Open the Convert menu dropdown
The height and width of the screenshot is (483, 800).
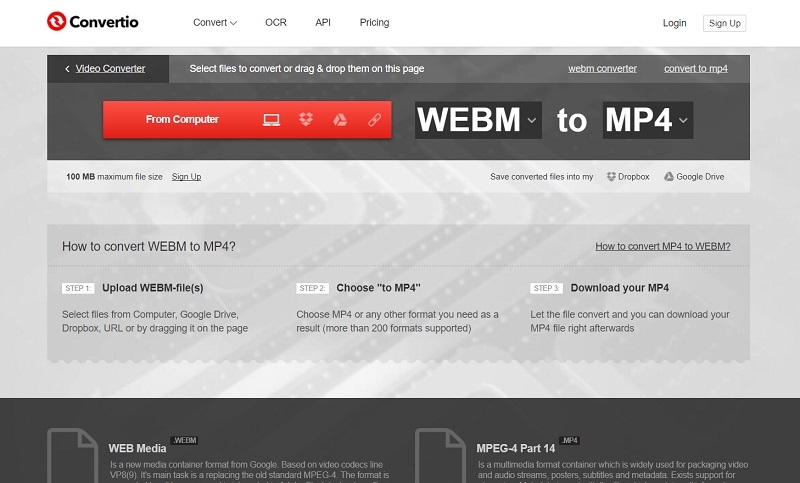click(x=215, y=22)
